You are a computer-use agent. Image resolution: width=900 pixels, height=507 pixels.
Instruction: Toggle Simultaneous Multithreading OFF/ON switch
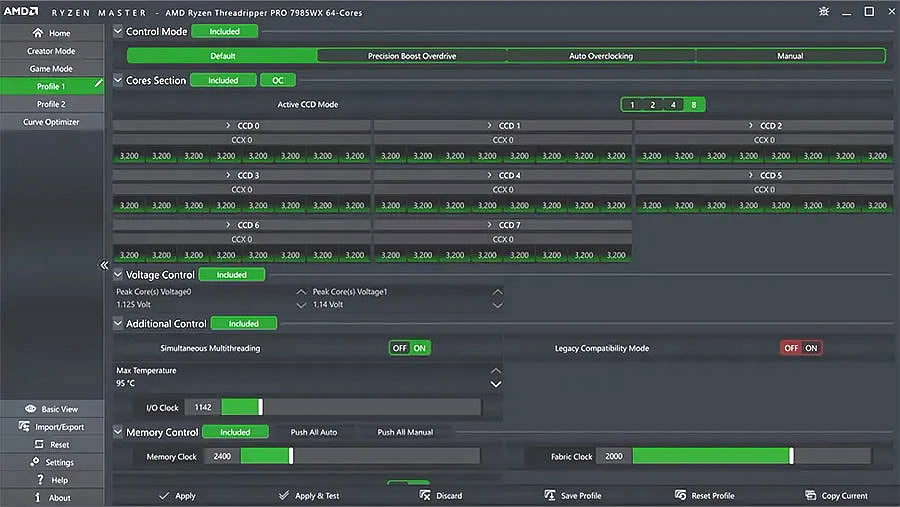410,348
